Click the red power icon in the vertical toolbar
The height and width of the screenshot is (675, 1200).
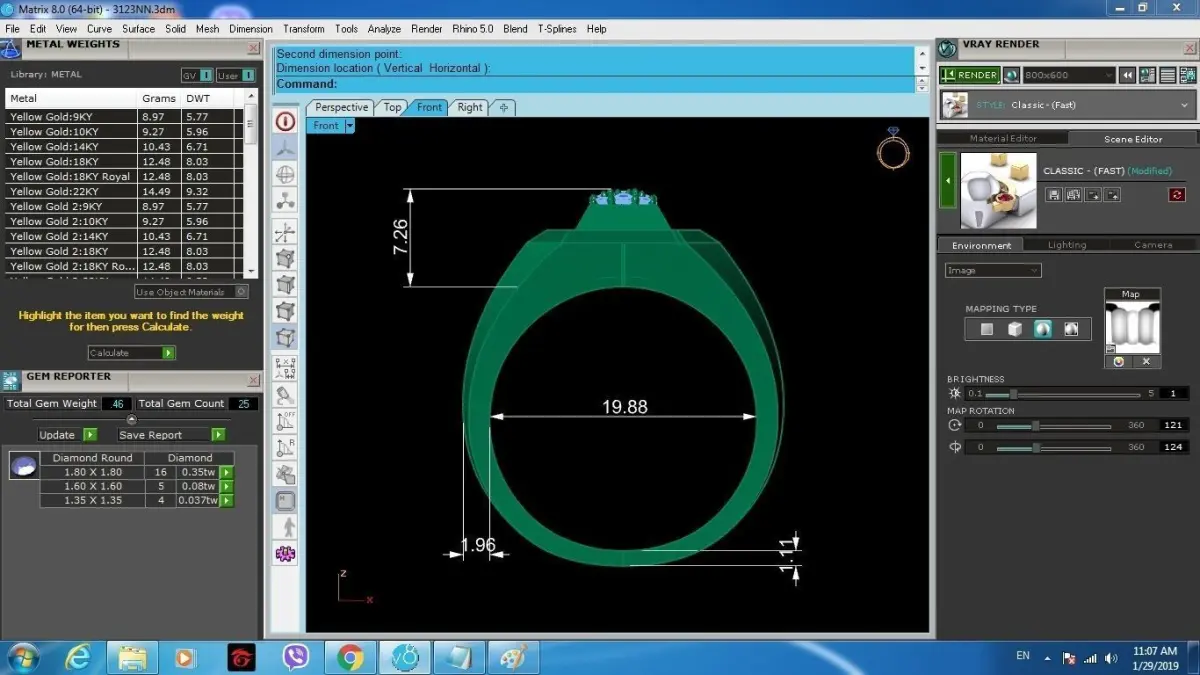(285, 122)
